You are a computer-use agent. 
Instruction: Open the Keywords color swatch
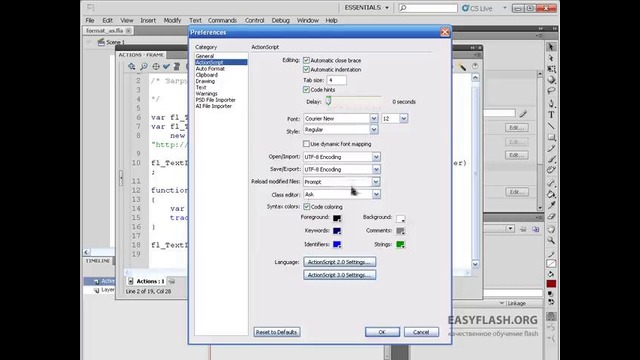click(337, 231)
